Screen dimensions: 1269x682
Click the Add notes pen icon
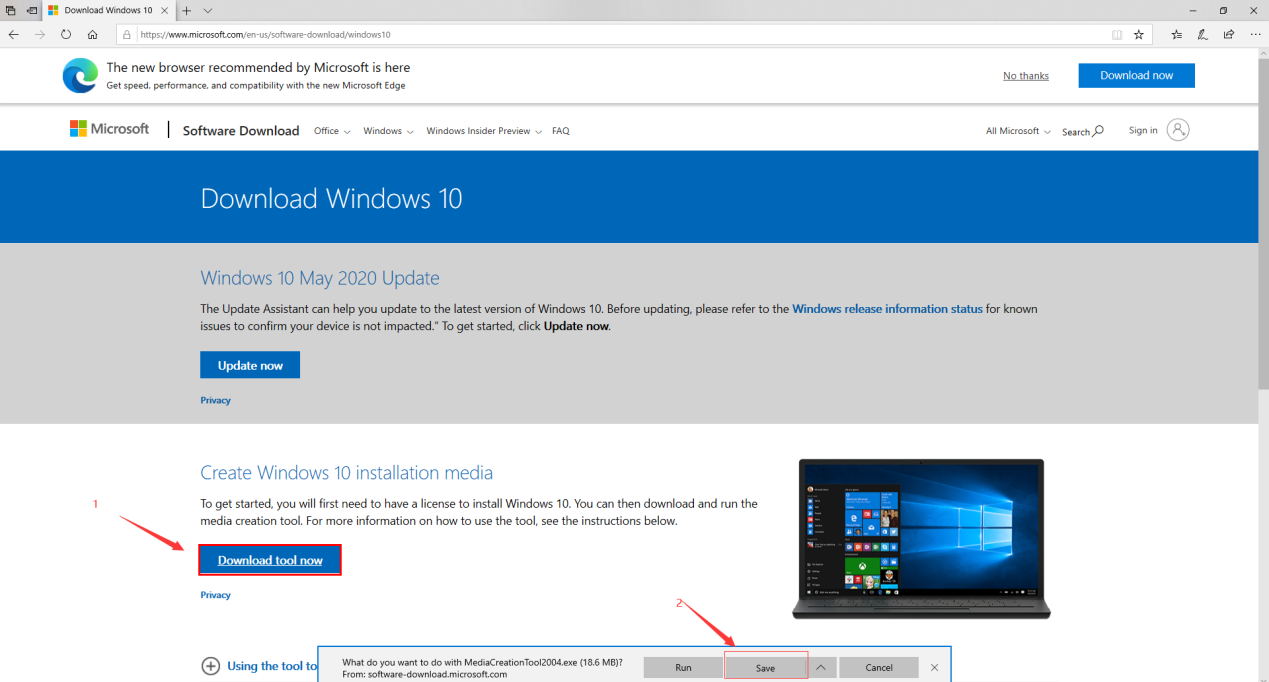(x=1204, y=34)
